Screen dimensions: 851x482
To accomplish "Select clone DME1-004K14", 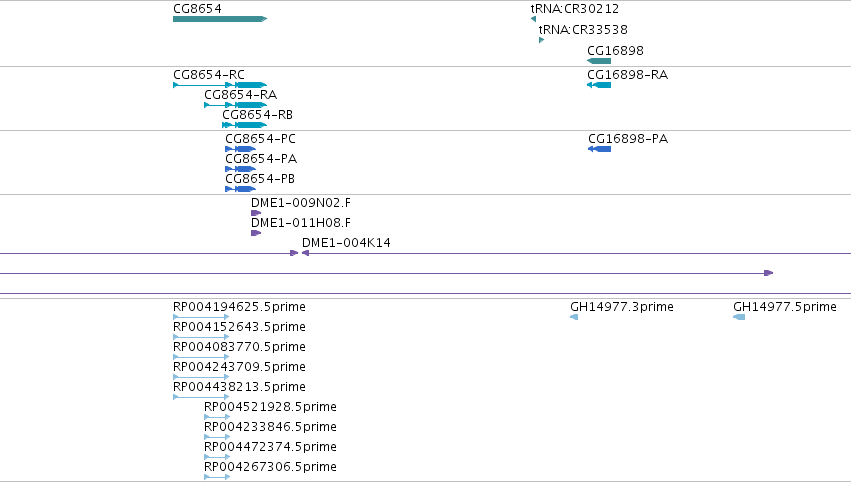I will (346, 243).
